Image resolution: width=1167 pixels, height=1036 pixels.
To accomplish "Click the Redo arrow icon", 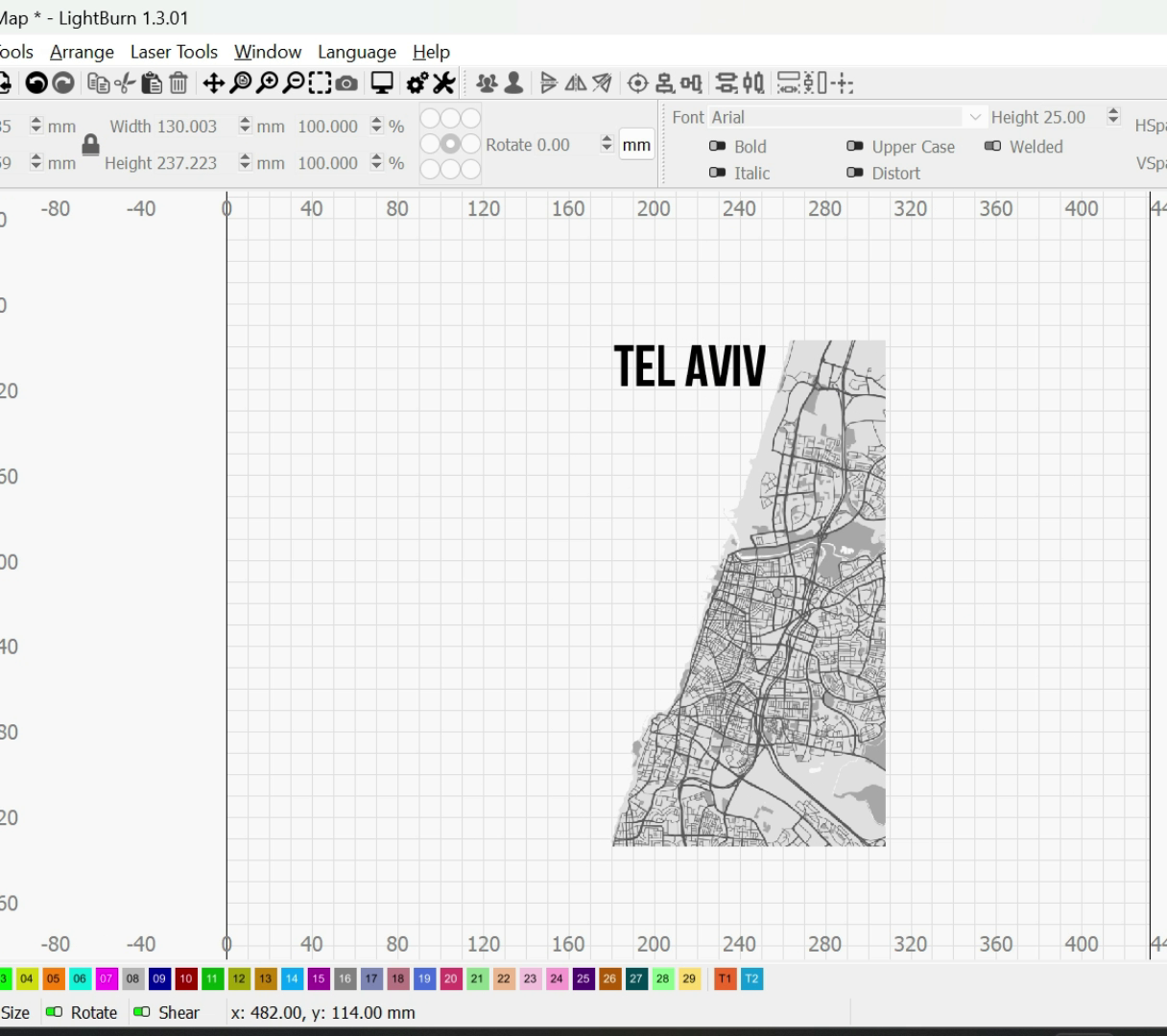I will [x=63, y=83].
